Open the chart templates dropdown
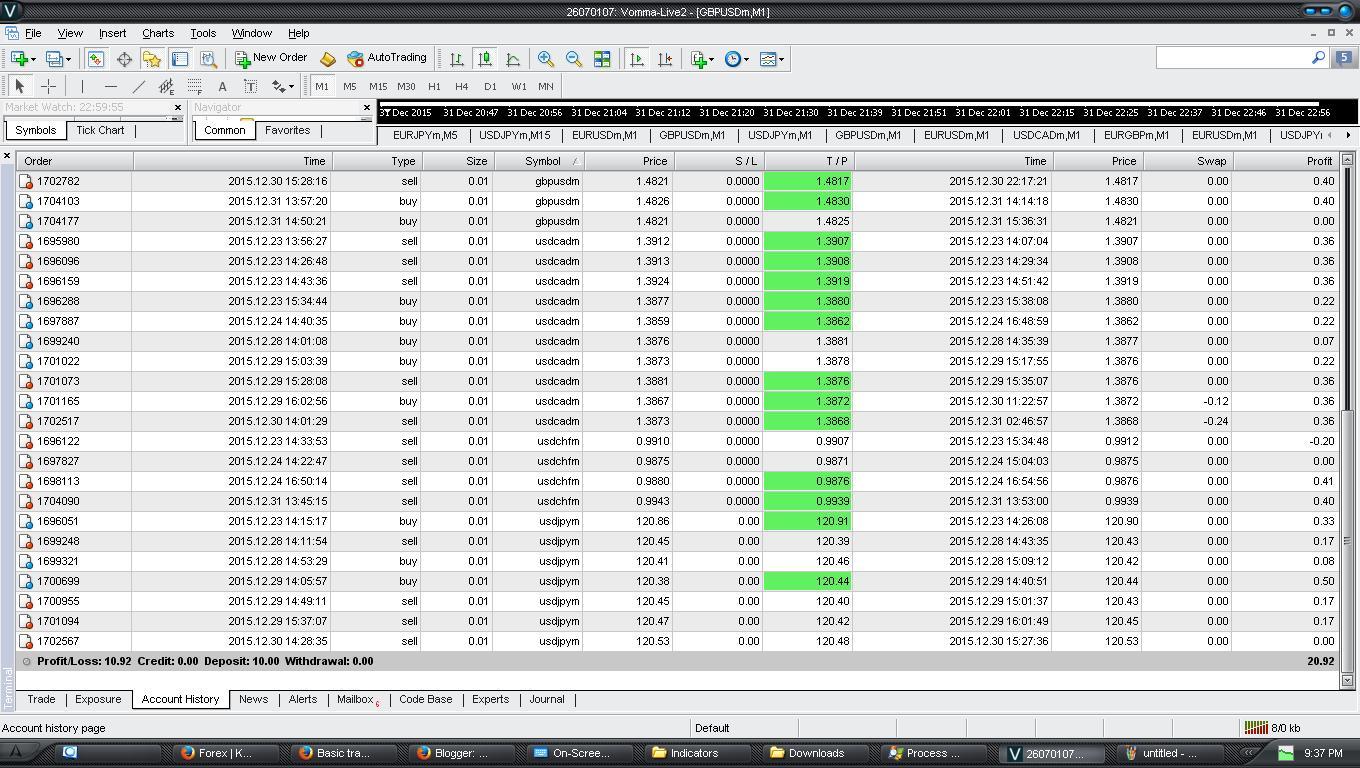The width and height of the screenshot is (1360, 768). point(772,59)
